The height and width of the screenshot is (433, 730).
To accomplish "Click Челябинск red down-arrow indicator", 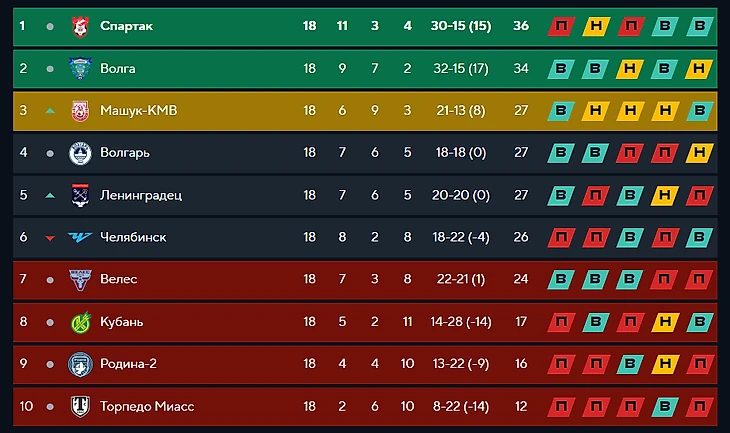I will click(x=50, y=238).
